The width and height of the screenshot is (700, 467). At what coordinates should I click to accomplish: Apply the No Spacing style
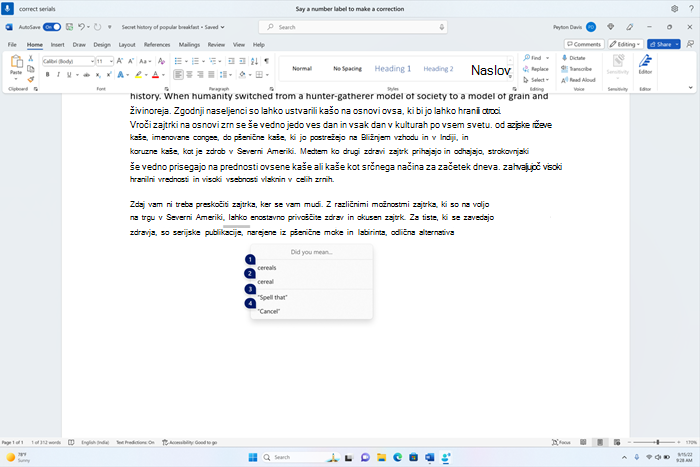[347, 68]
